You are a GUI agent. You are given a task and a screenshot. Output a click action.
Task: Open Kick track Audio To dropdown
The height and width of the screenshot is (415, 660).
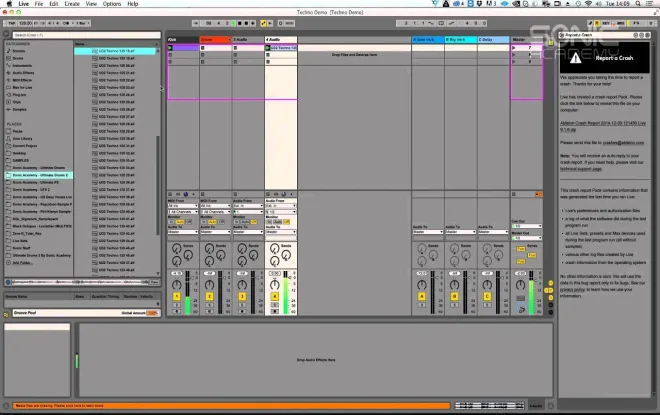tap(183, 232)
